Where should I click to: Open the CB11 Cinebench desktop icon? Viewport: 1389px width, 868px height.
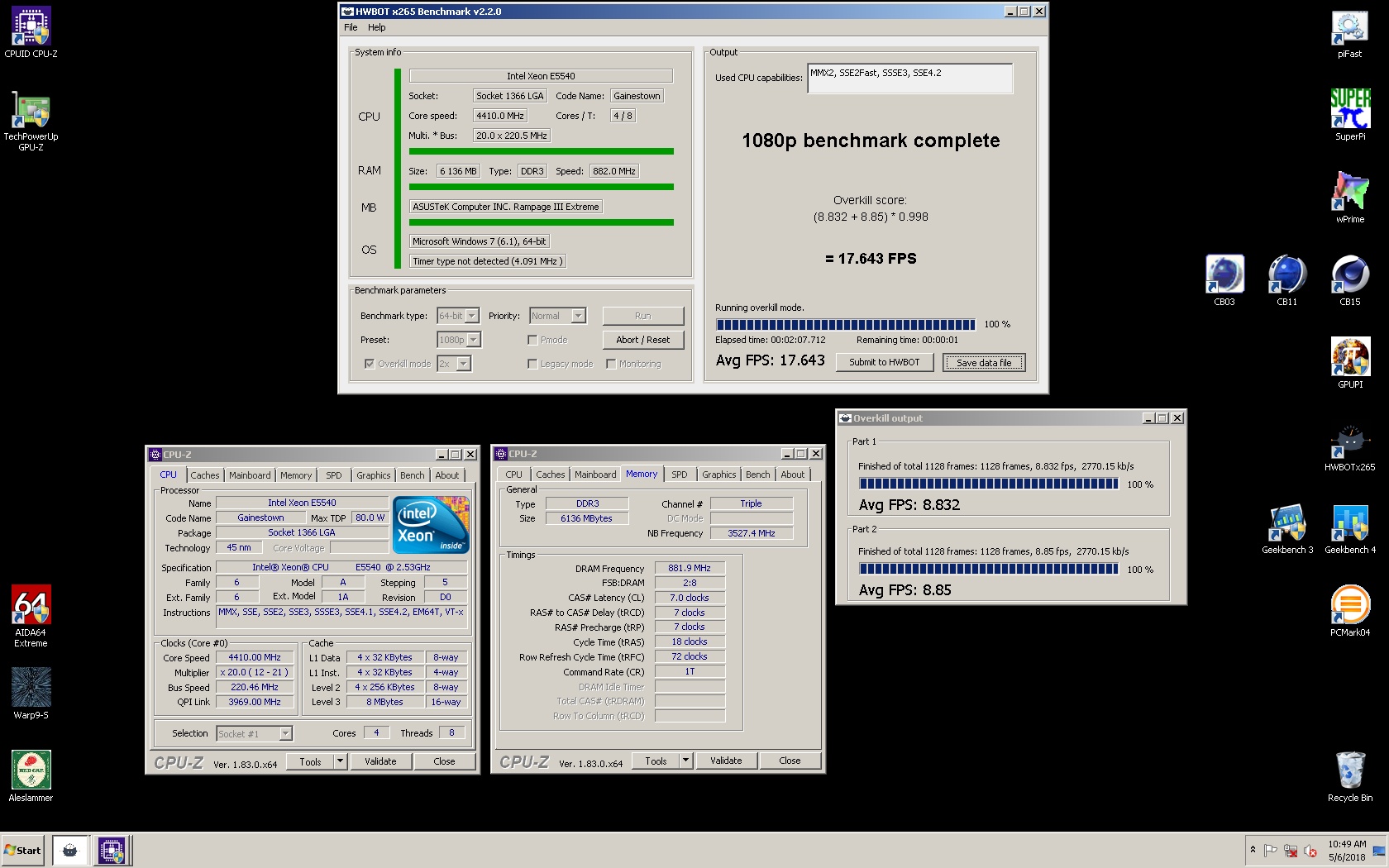[1286, 281]
